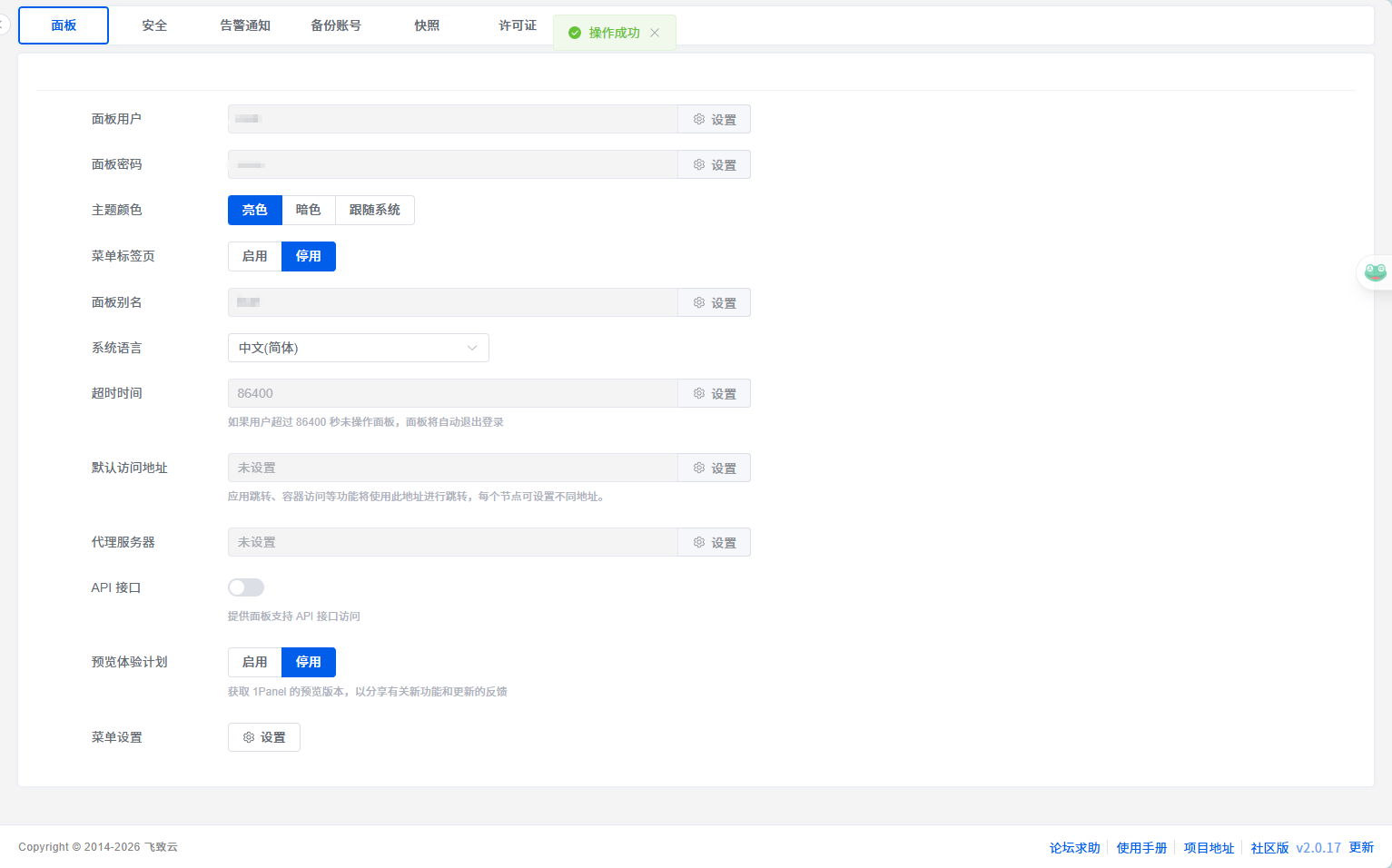Choose 跟随系统 theme color
This screenshot has height=868, width=1392.
(374, 210)
